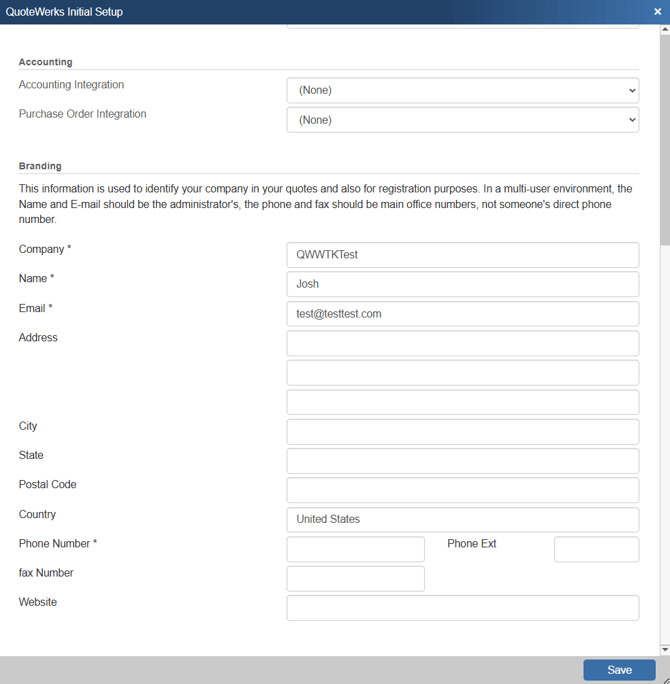Focus the State text field
Viewport: 670px width, 684px height.
(462, 461)
